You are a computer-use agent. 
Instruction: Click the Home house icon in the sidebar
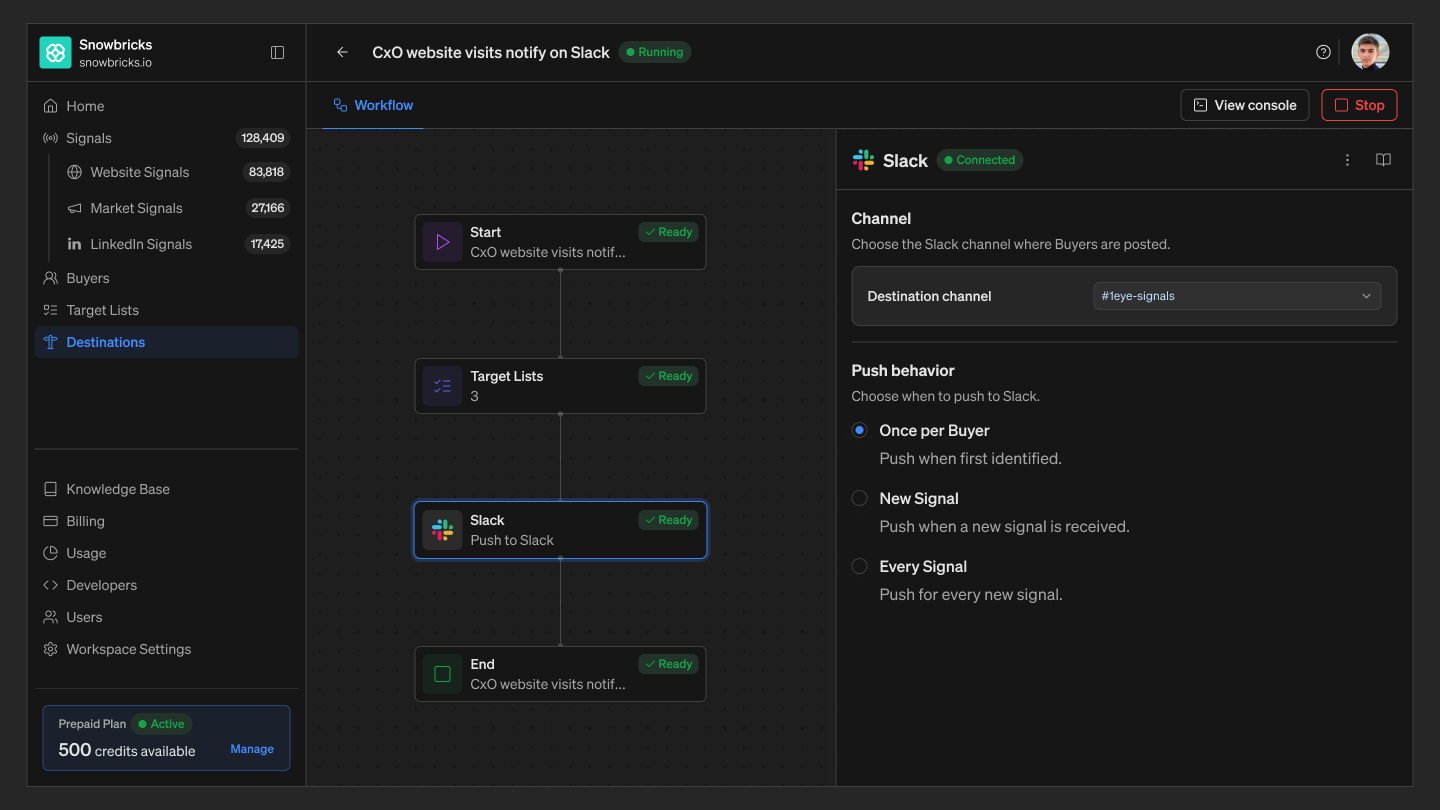[x=51, y=106]
